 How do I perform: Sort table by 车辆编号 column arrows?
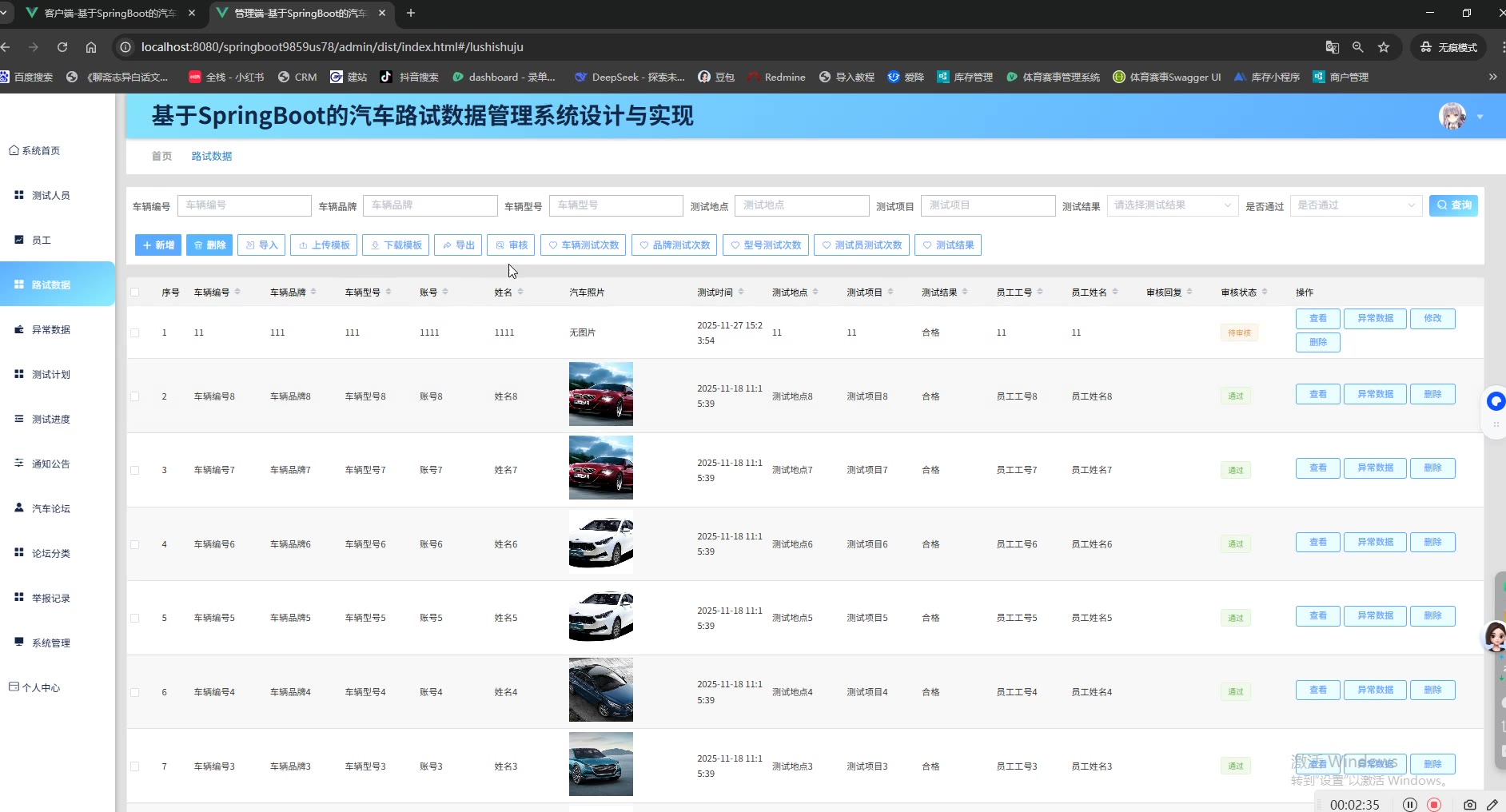coord(237,293)
